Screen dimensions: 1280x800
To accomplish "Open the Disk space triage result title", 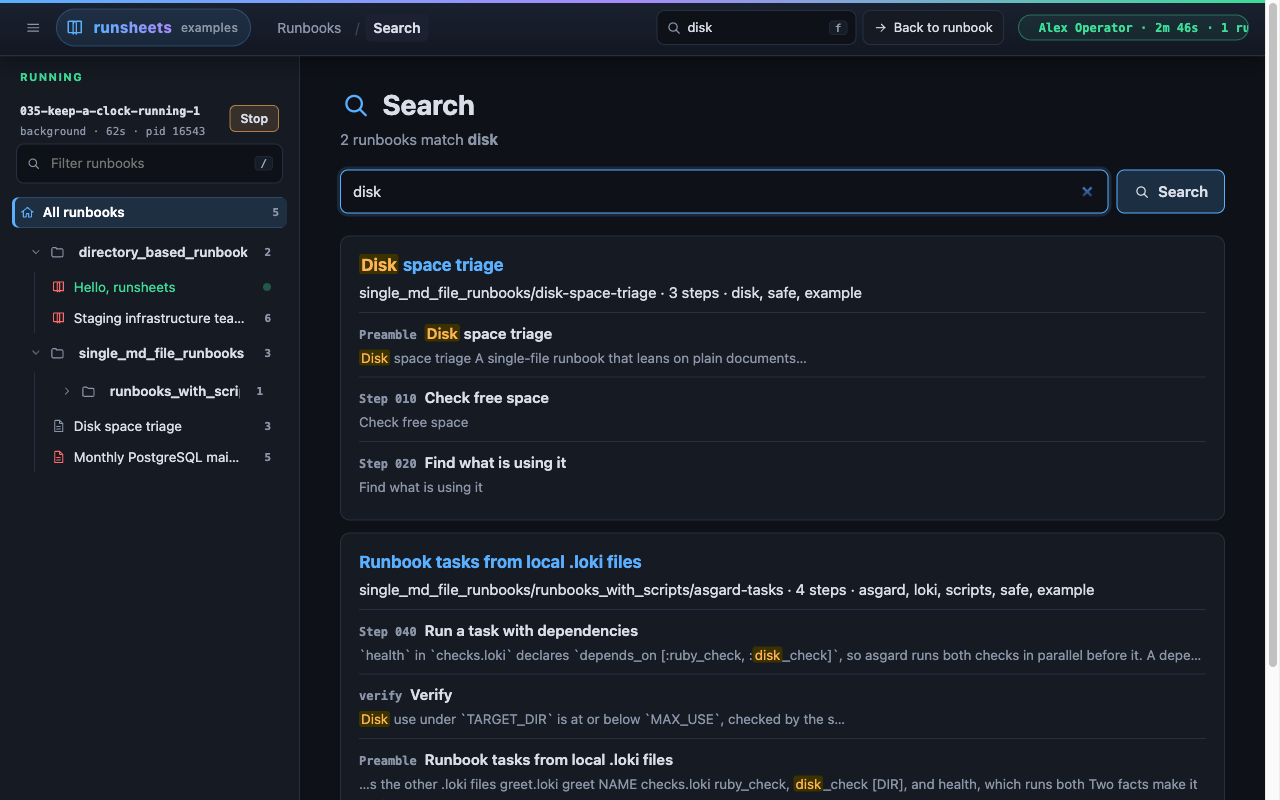I will 431,265.
